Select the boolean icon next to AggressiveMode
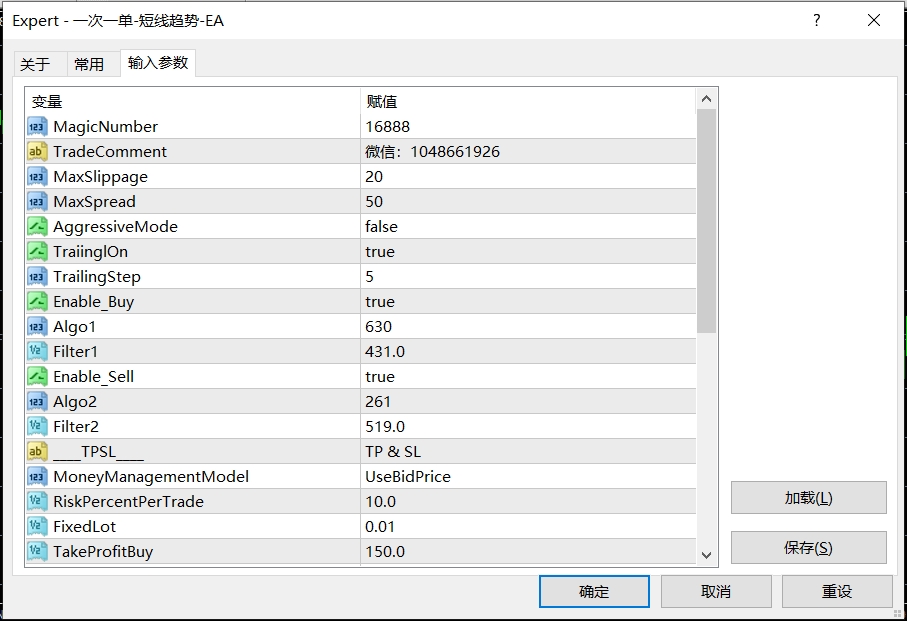This screenshot has height=621, width=907. (x=37, y=227)
